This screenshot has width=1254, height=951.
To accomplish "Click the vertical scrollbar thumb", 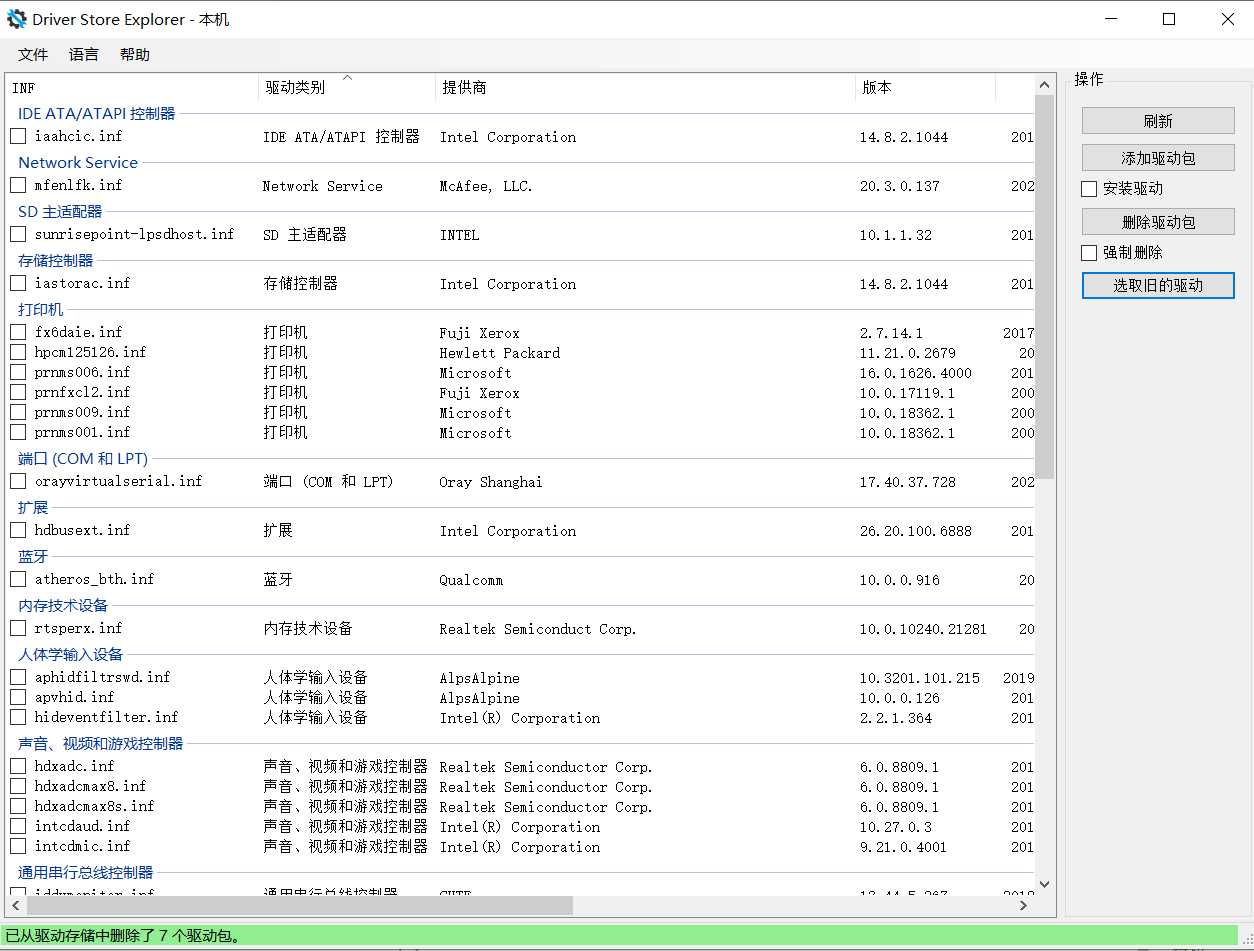I will (x=1045, y=287).
